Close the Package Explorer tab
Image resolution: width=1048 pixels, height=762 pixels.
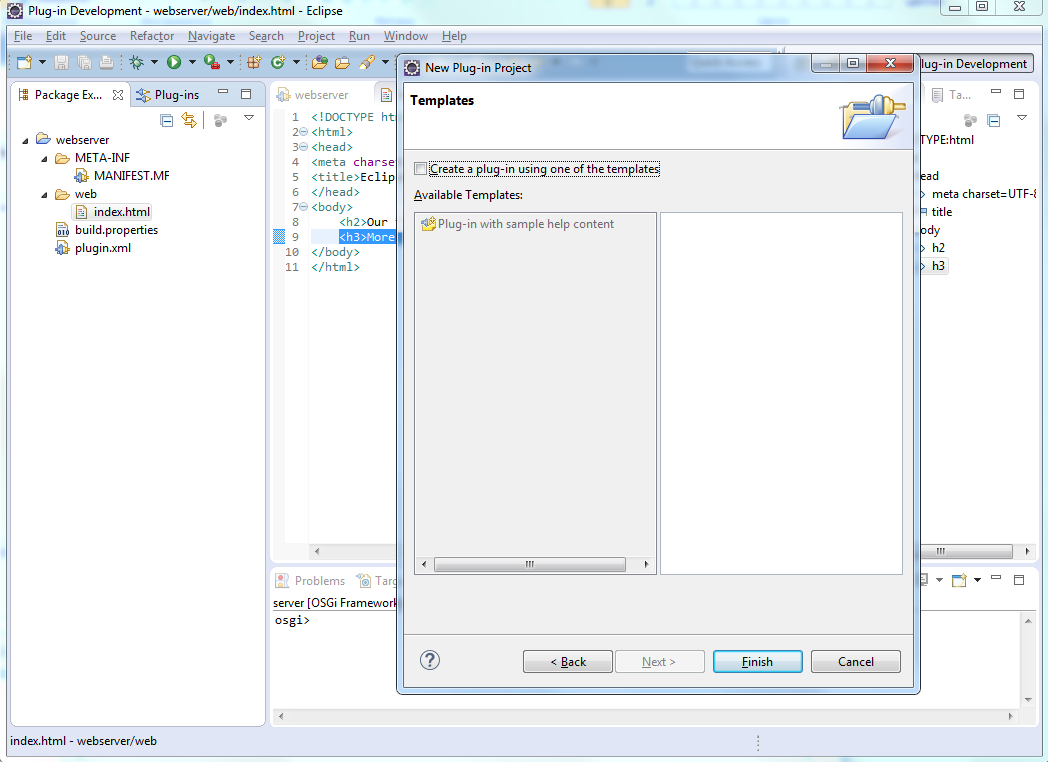pyautogui.click(x=118, y=95)
